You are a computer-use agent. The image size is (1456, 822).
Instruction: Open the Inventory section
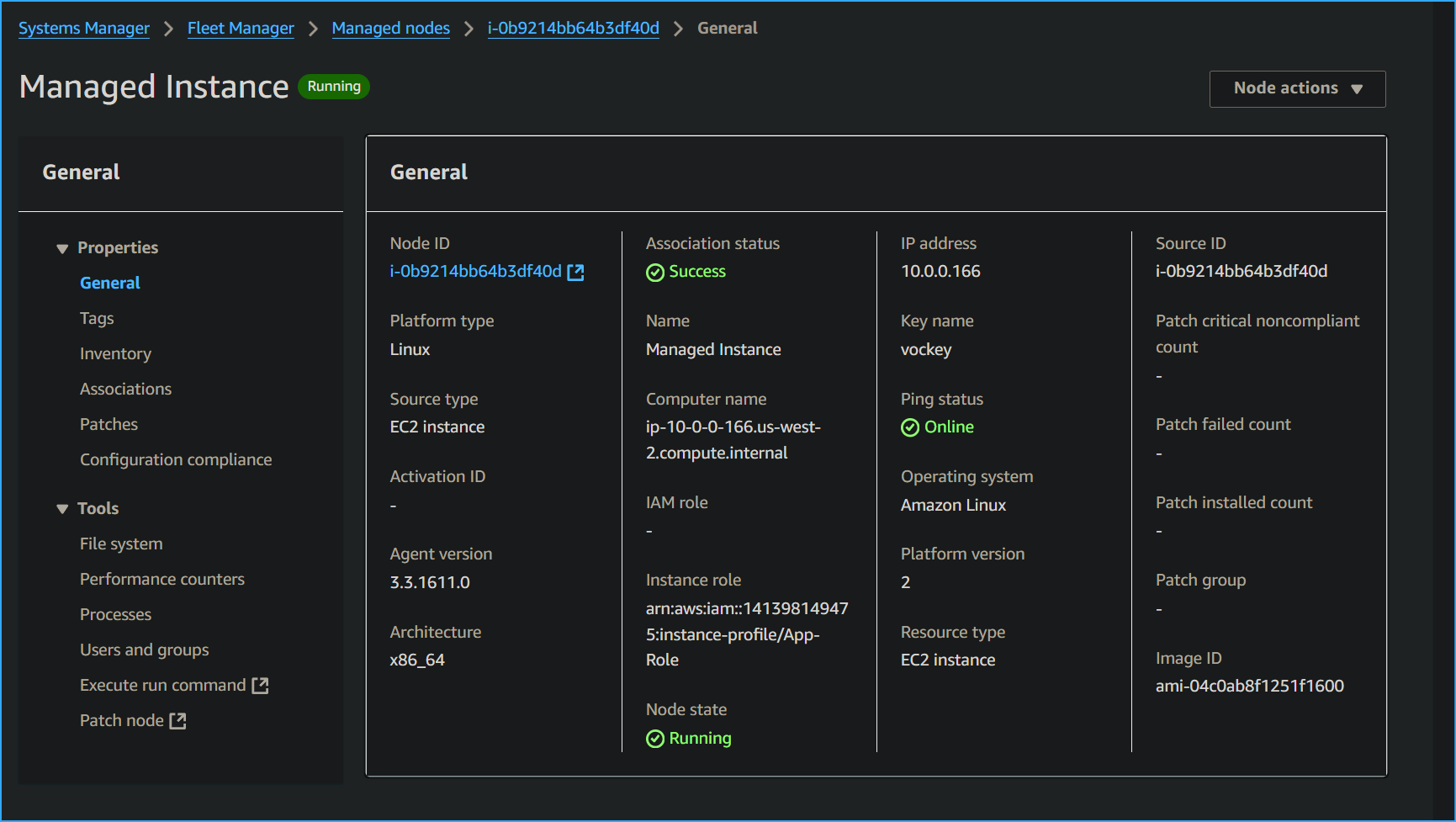coord(115,353)
